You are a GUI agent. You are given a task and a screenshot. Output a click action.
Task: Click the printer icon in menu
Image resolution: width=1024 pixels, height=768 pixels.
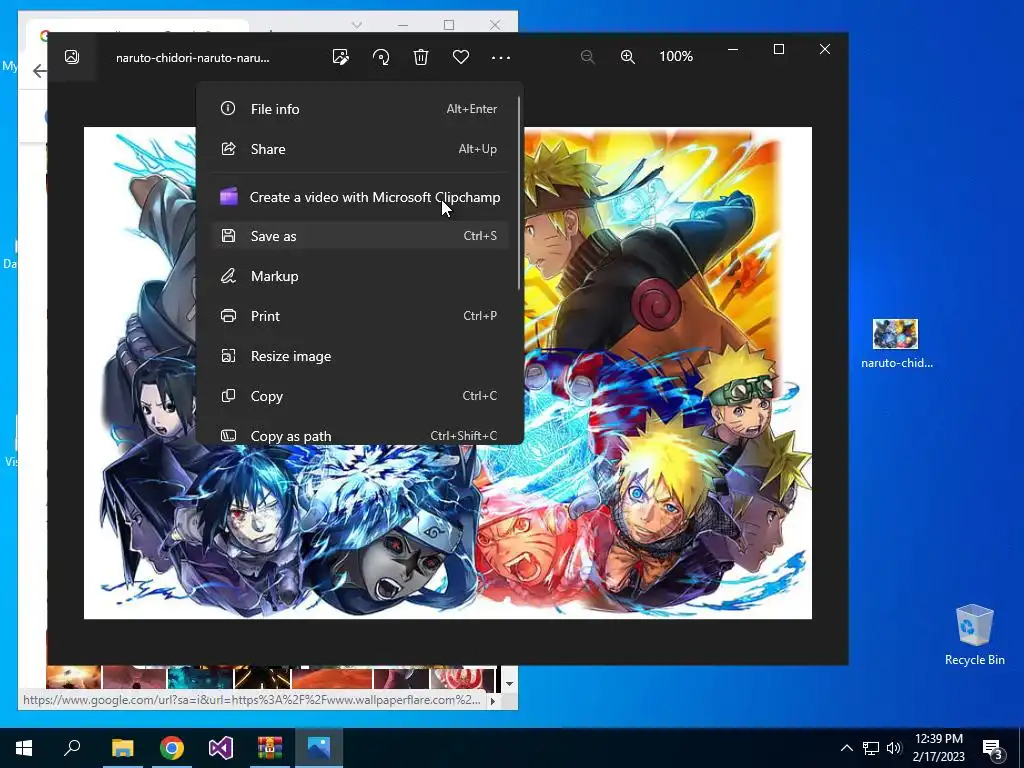coord(228,316)
